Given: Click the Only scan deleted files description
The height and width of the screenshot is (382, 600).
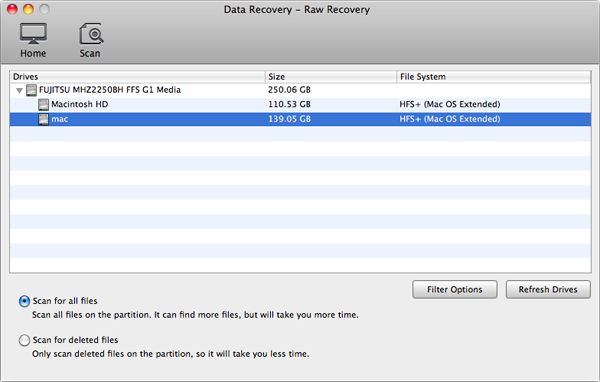Looking at the screenshot, I should click(x=171, y=354).
